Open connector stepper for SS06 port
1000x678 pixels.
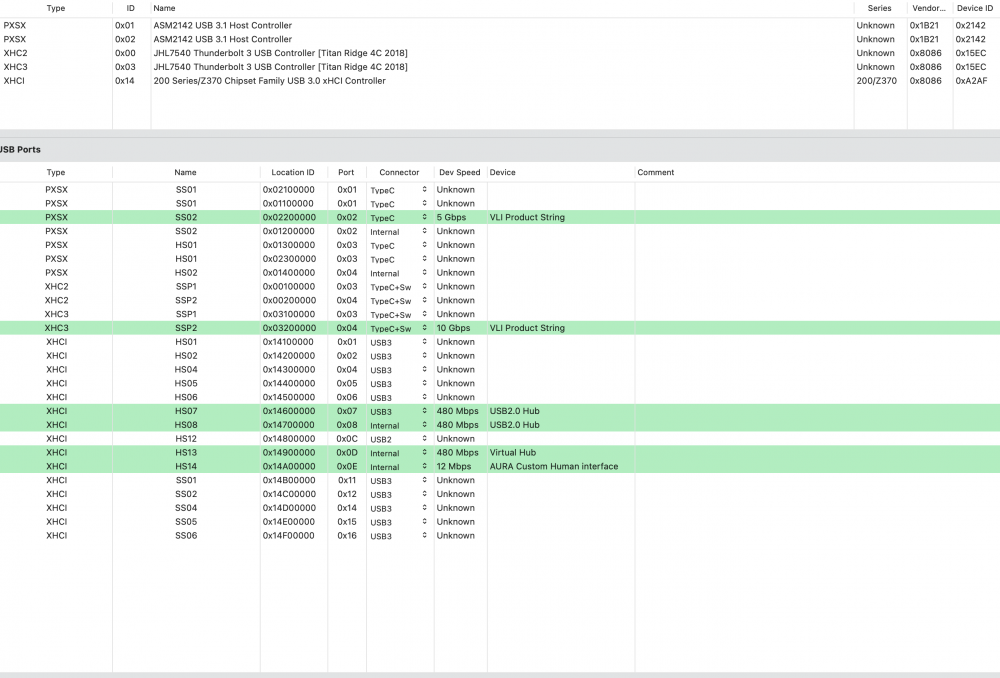[x=424, y=536]
